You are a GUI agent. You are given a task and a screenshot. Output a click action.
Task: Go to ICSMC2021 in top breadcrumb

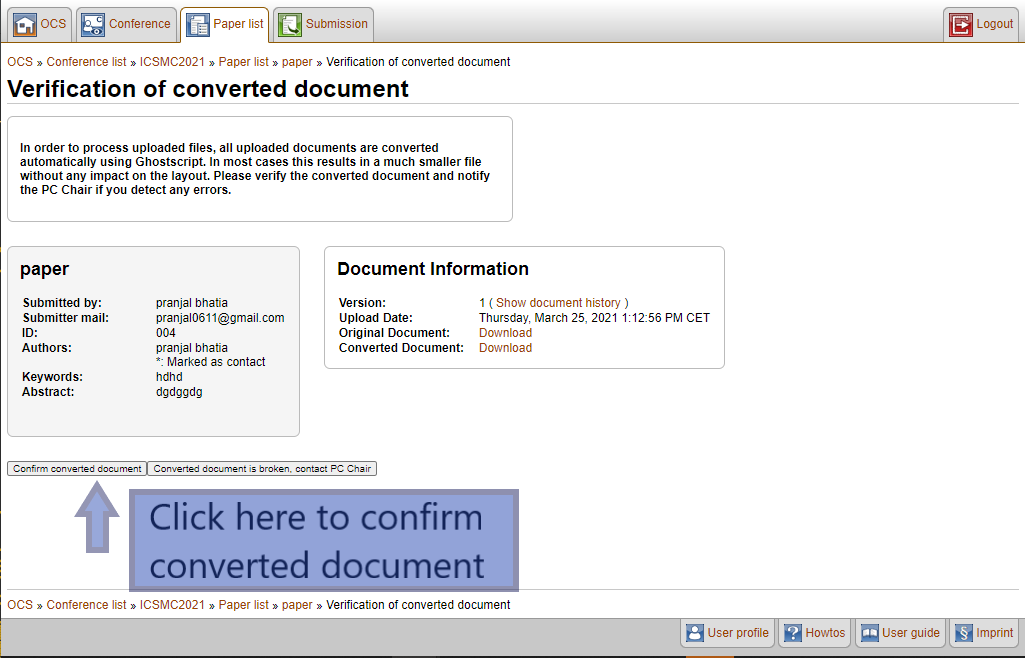pyautogui.click(x=172, y=62)
